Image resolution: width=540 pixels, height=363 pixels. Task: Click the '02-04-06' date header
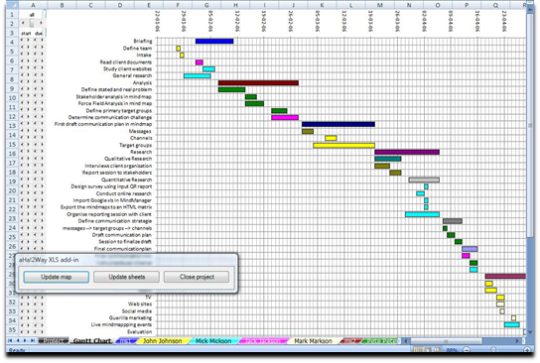point(424,21)
